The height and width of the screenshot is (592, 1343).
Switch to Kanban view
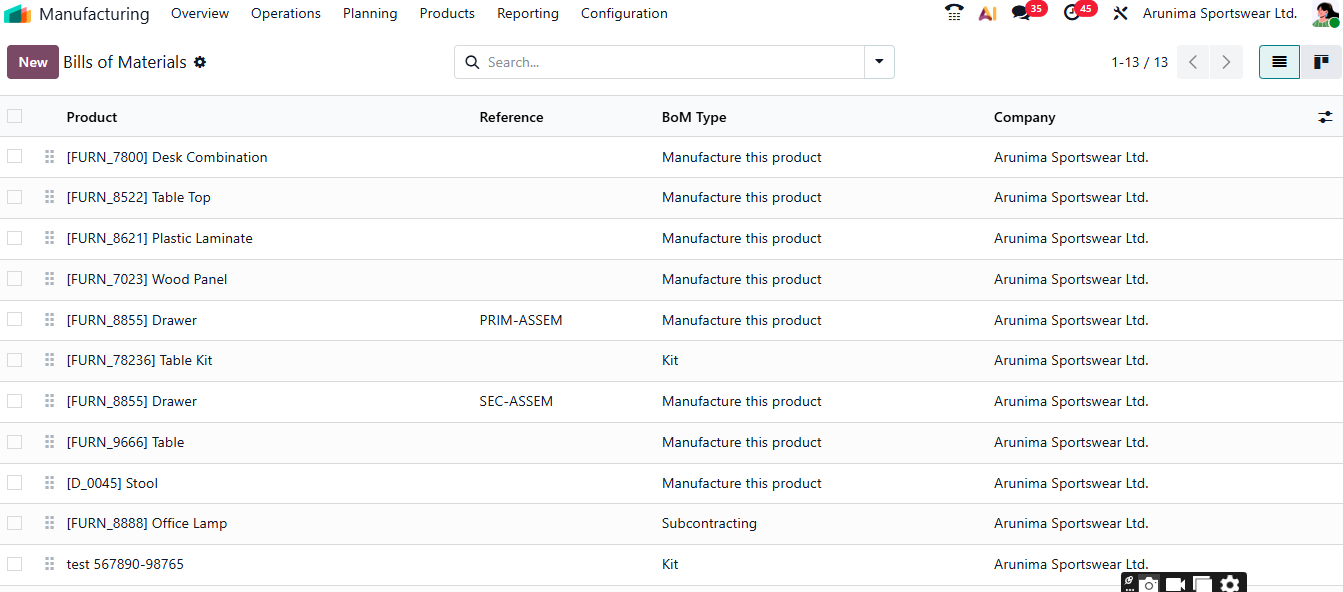(x=1320, y=62)
